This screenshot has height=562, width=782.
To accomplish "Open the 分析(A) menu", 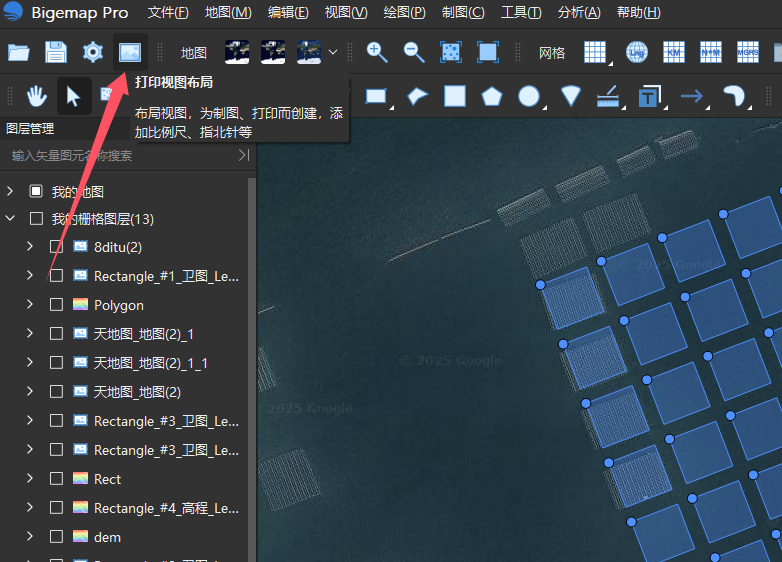I will coord(579,12).
